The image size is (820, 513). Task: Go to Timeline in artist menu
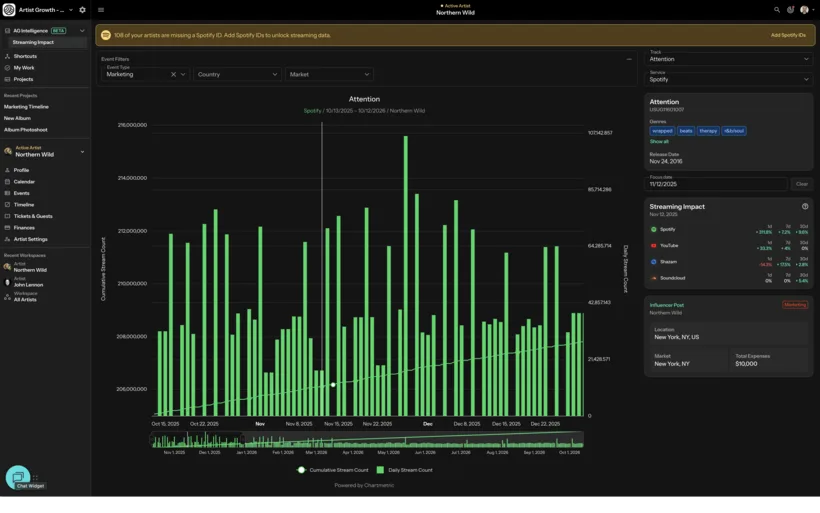point(24,204)
